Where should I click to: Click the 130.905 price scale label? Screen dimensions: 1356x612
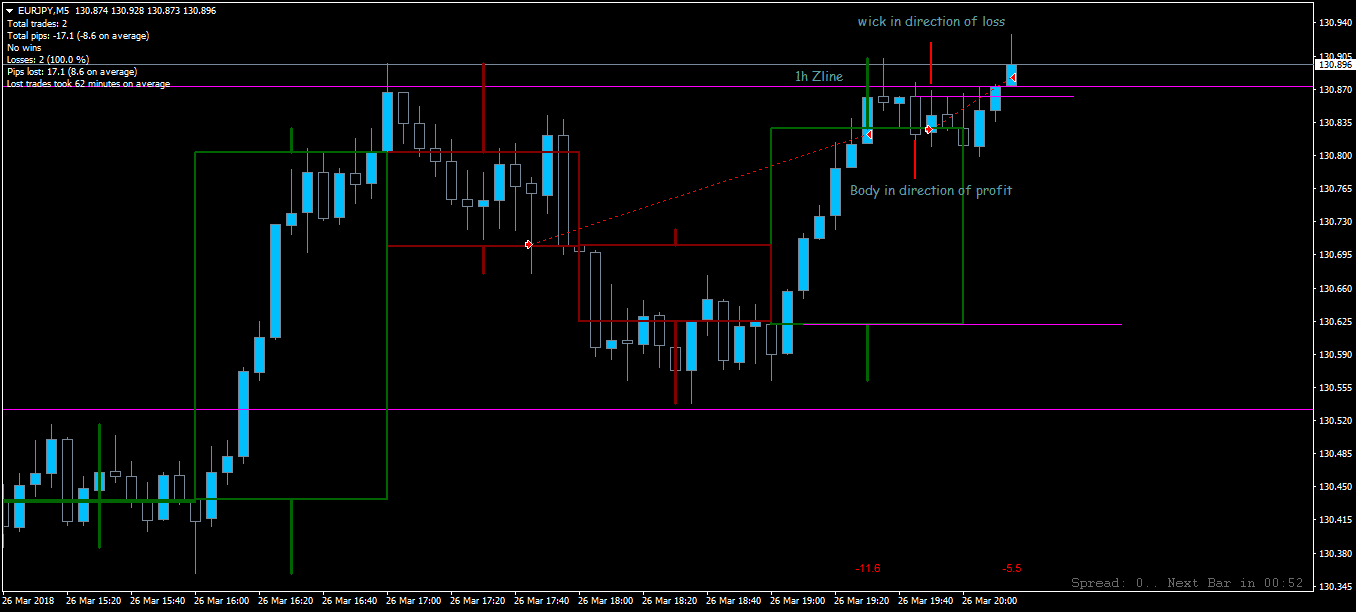(x=1334, y=57)
